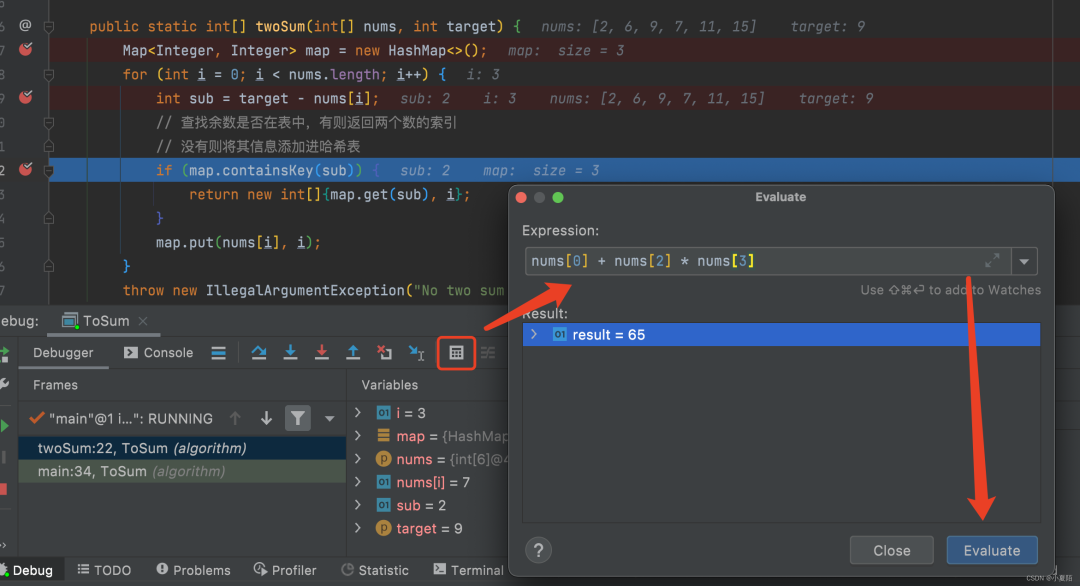Expand the 'result = 65' row
The width and height of the screenshot is (1080, 586).
point(534,334)
